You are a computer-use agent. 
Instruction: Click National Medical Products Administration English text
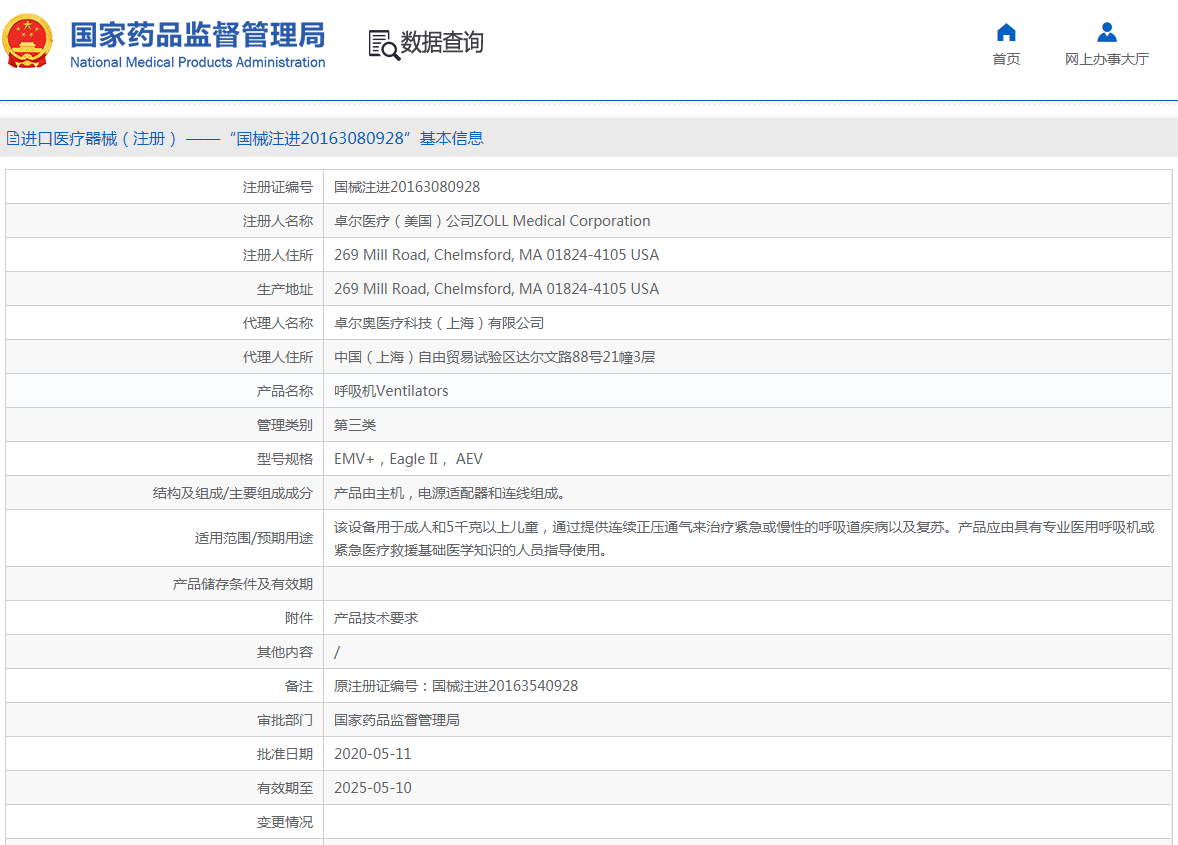coord(197,62)
